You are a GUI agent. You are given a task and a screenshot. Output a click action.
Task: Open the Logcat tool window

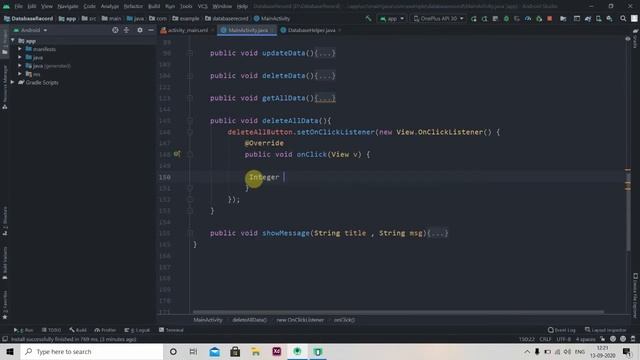pos(137,330)
